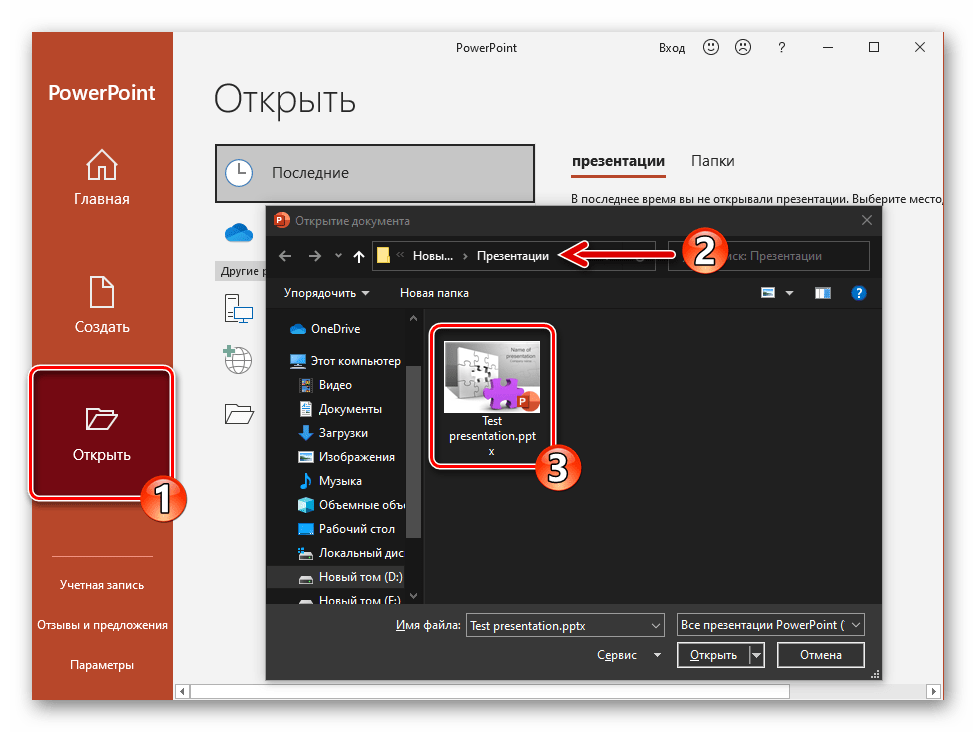Screen dimensions: 976x732
Task: Expand the Упорядочить dropdown
Action: (326, 293)
